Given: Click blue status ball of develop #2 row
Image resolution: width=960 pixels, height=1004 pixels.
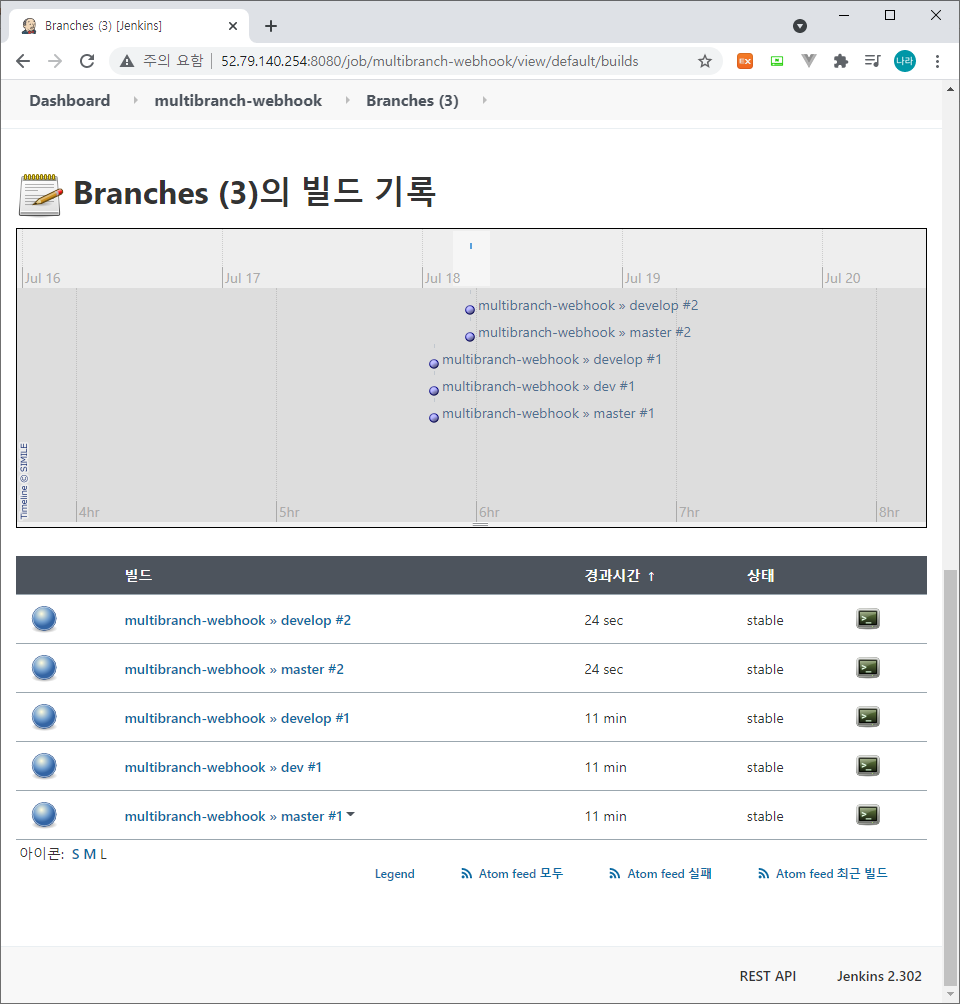Looking at the screenshot, I should 44,619.
